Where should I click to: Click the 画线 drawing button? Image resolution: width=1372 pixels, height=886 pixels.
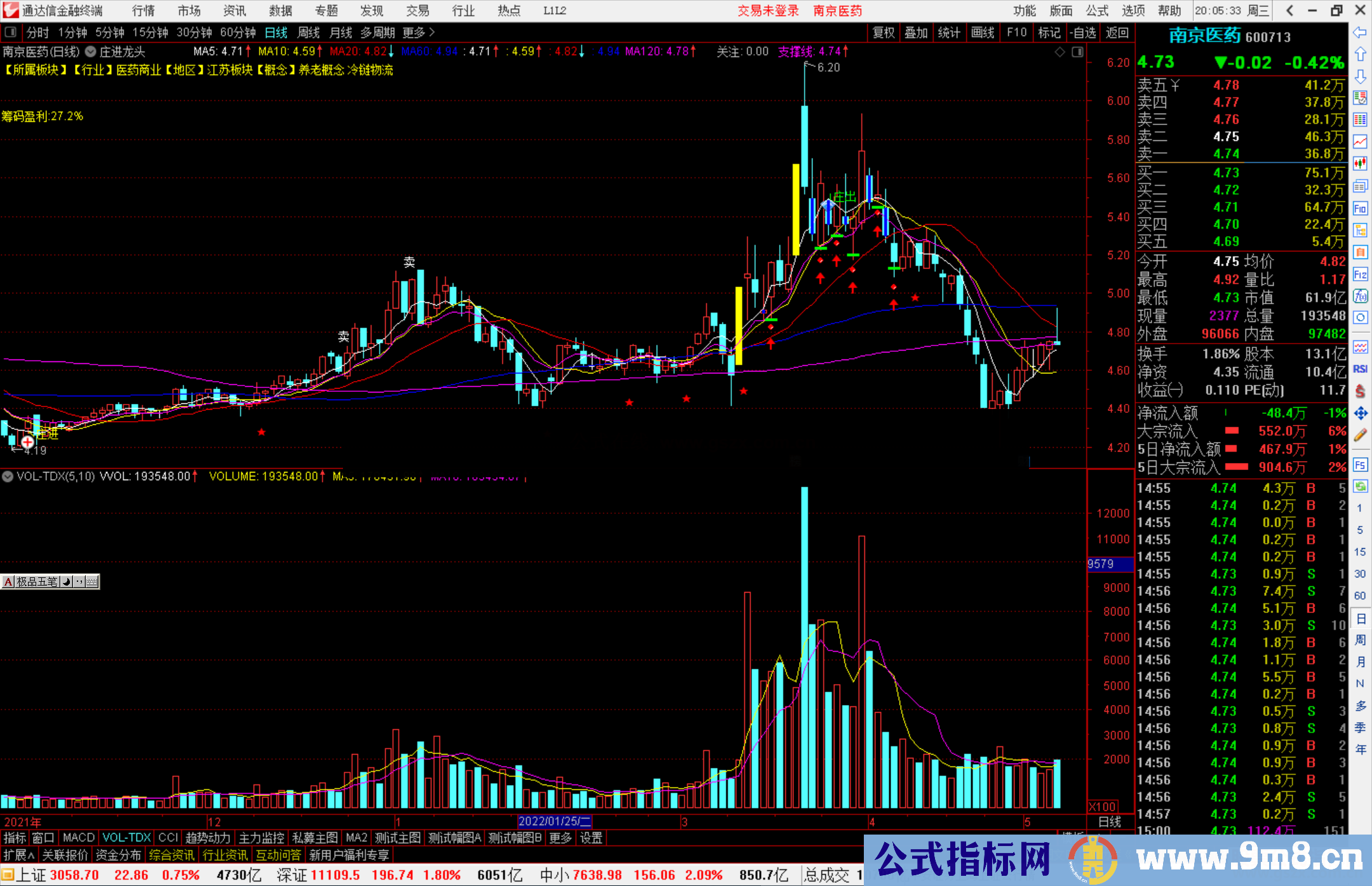point(983,32)
